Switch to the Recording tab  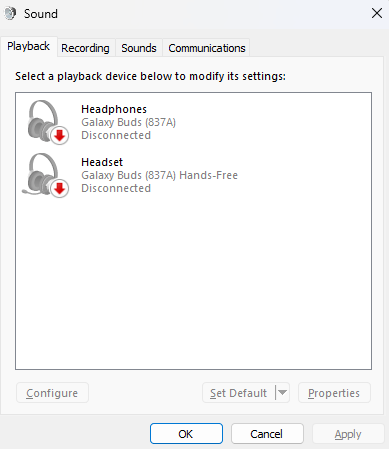click(x=85, y=48)
